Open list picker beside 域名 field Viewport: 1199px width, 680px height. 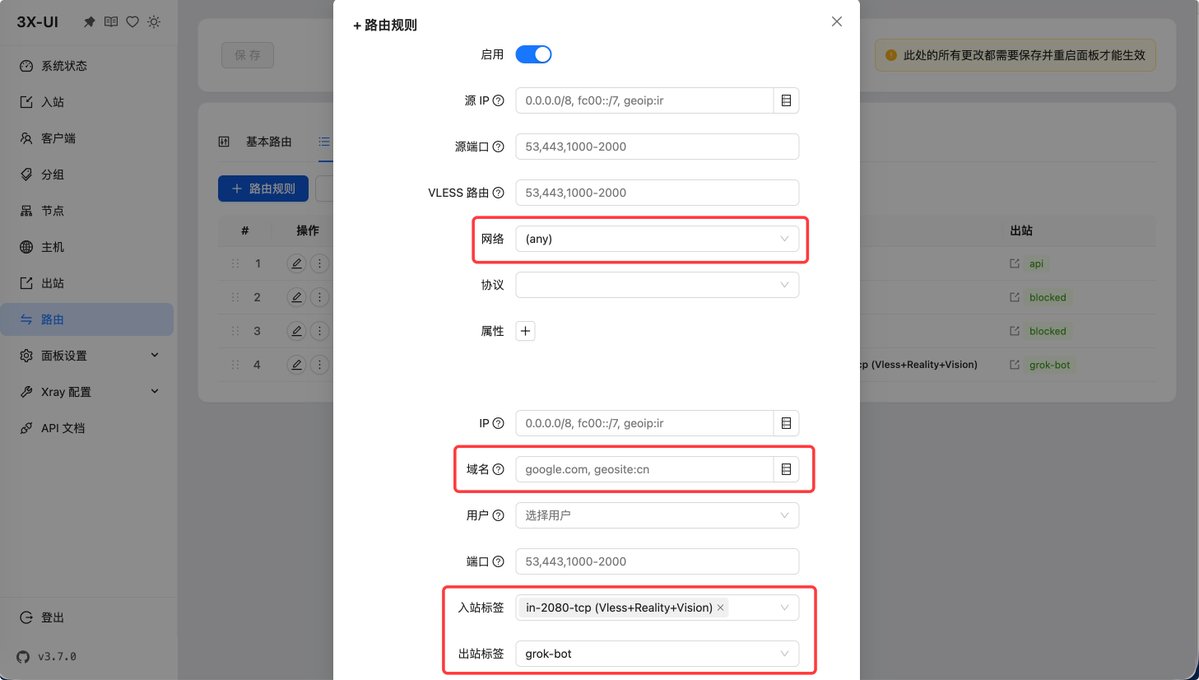click(x=786, y=469)
